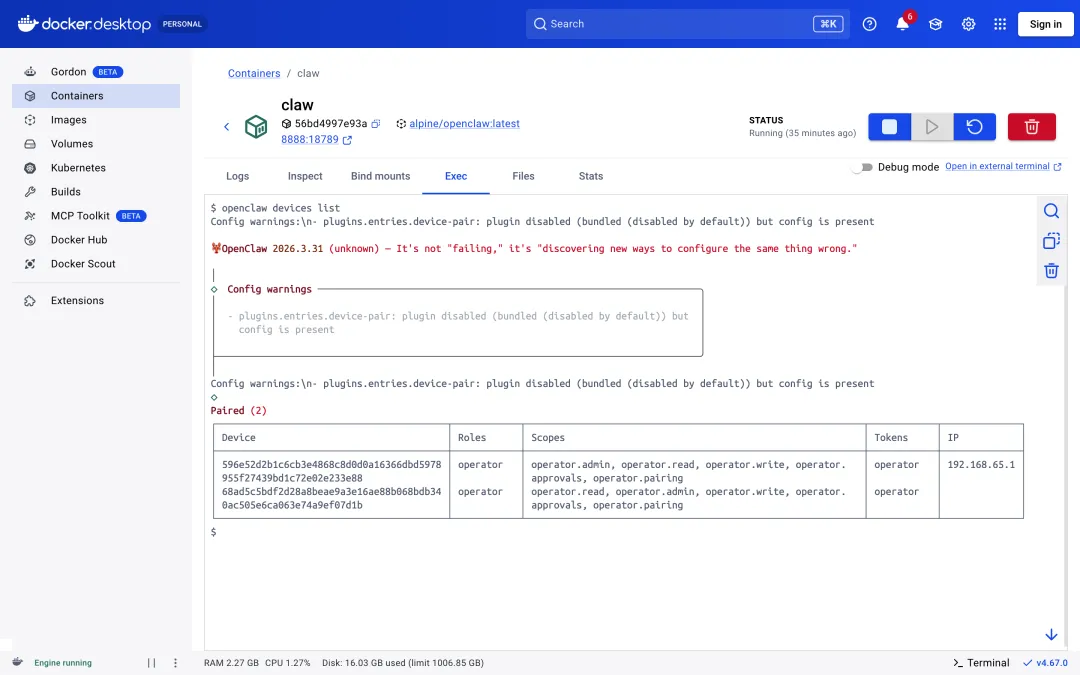The image size is (1080, 675).
Task: Toggle Debug mode switch
Action: [x=862, y=167]
